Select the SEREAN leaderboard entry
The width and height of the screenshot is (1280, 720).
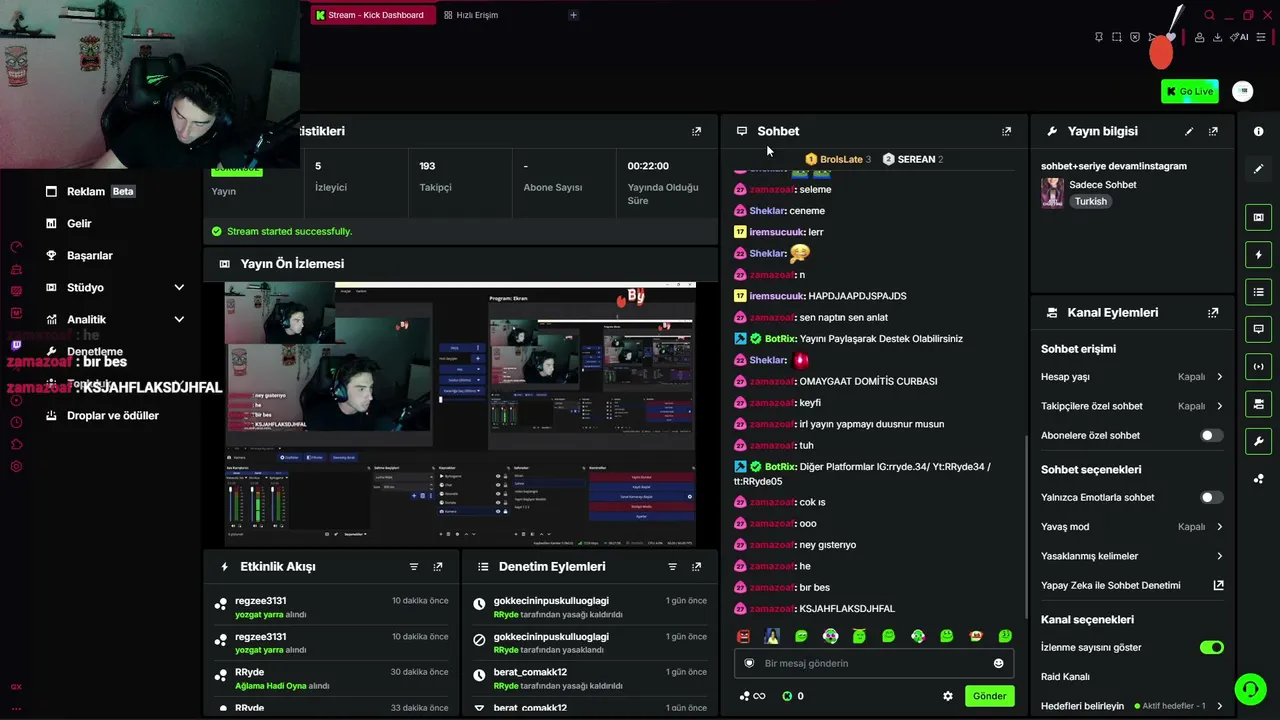coord(913,159)
